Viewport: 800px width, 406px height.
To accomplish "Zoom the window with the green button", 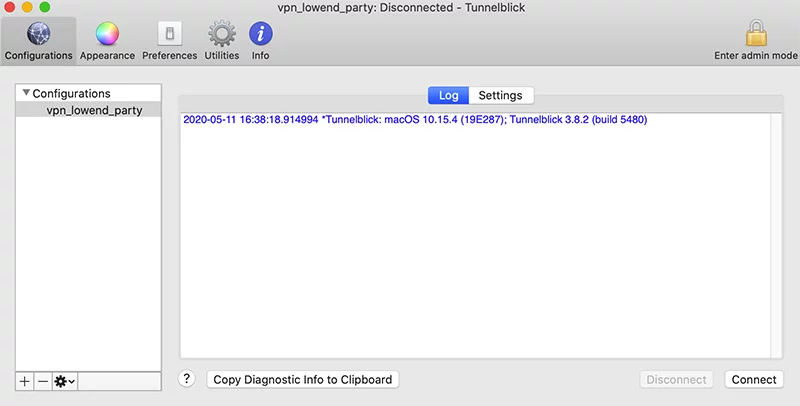I will point(45,7).
